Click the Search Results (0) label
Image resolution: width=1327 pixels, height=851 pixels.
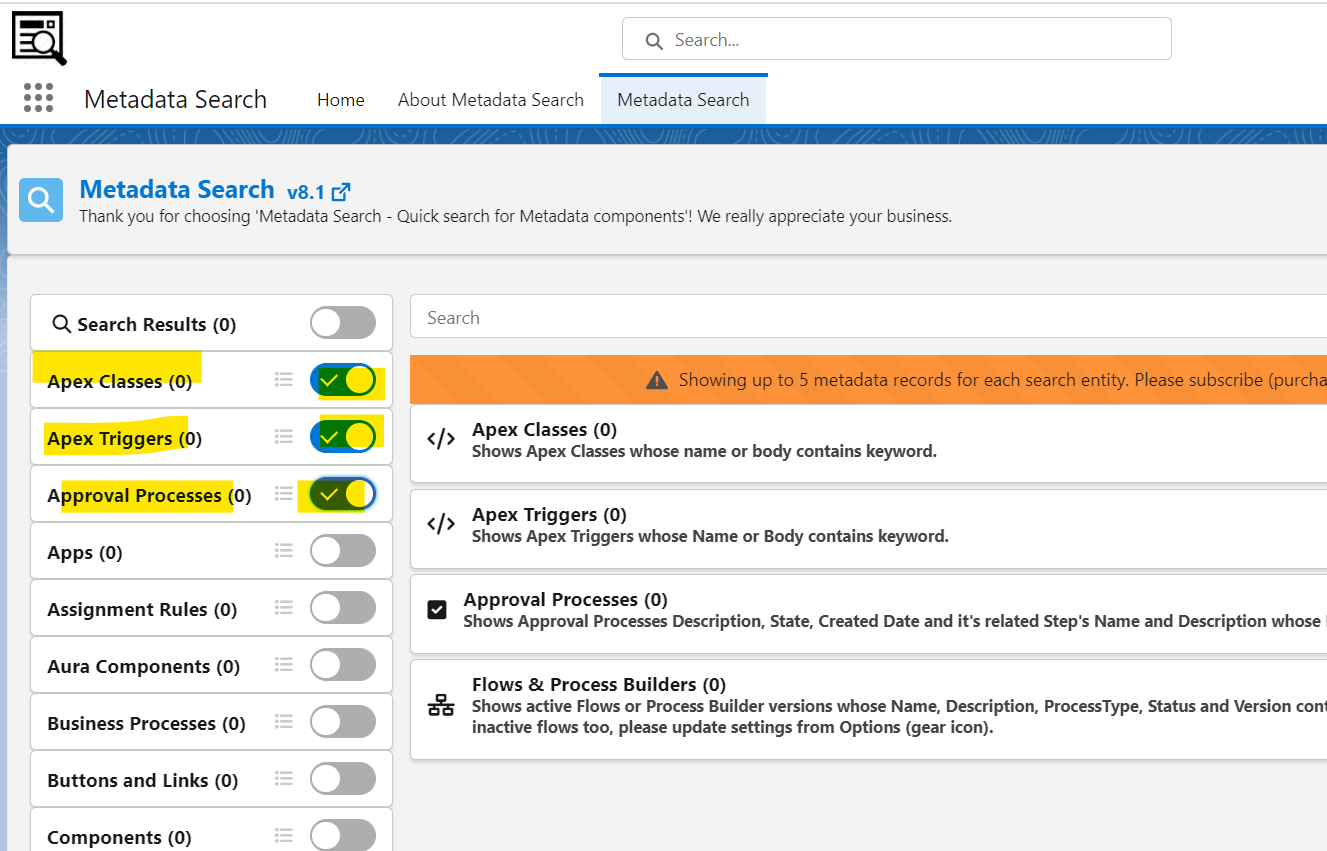[157, 324]
